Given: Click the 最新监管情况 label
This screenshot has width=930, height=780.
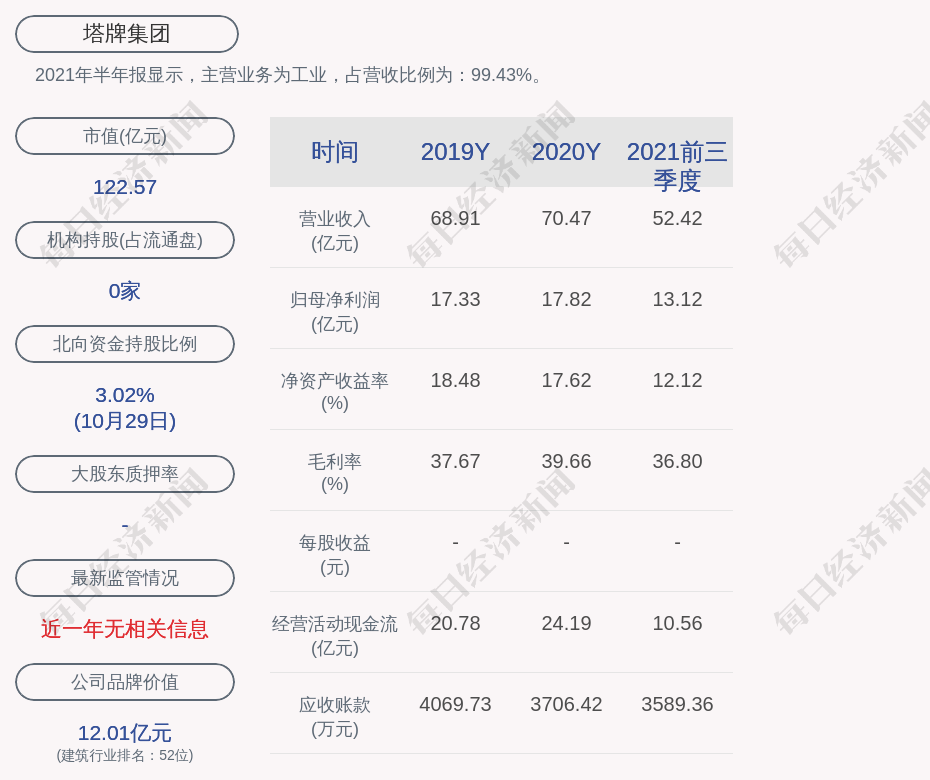Looking at the screenshot, I should pyautogui.click(x=125, y=578).
